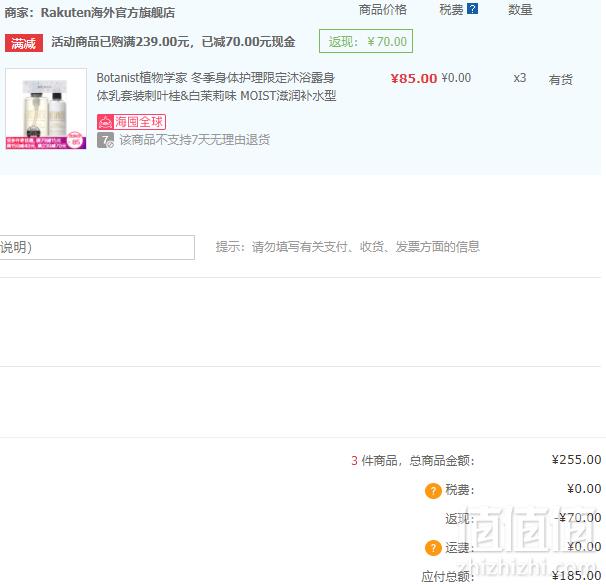Click the 数量 column header
Image resolution: width=606 pixels, height=585 pixels.
point(520,10)
